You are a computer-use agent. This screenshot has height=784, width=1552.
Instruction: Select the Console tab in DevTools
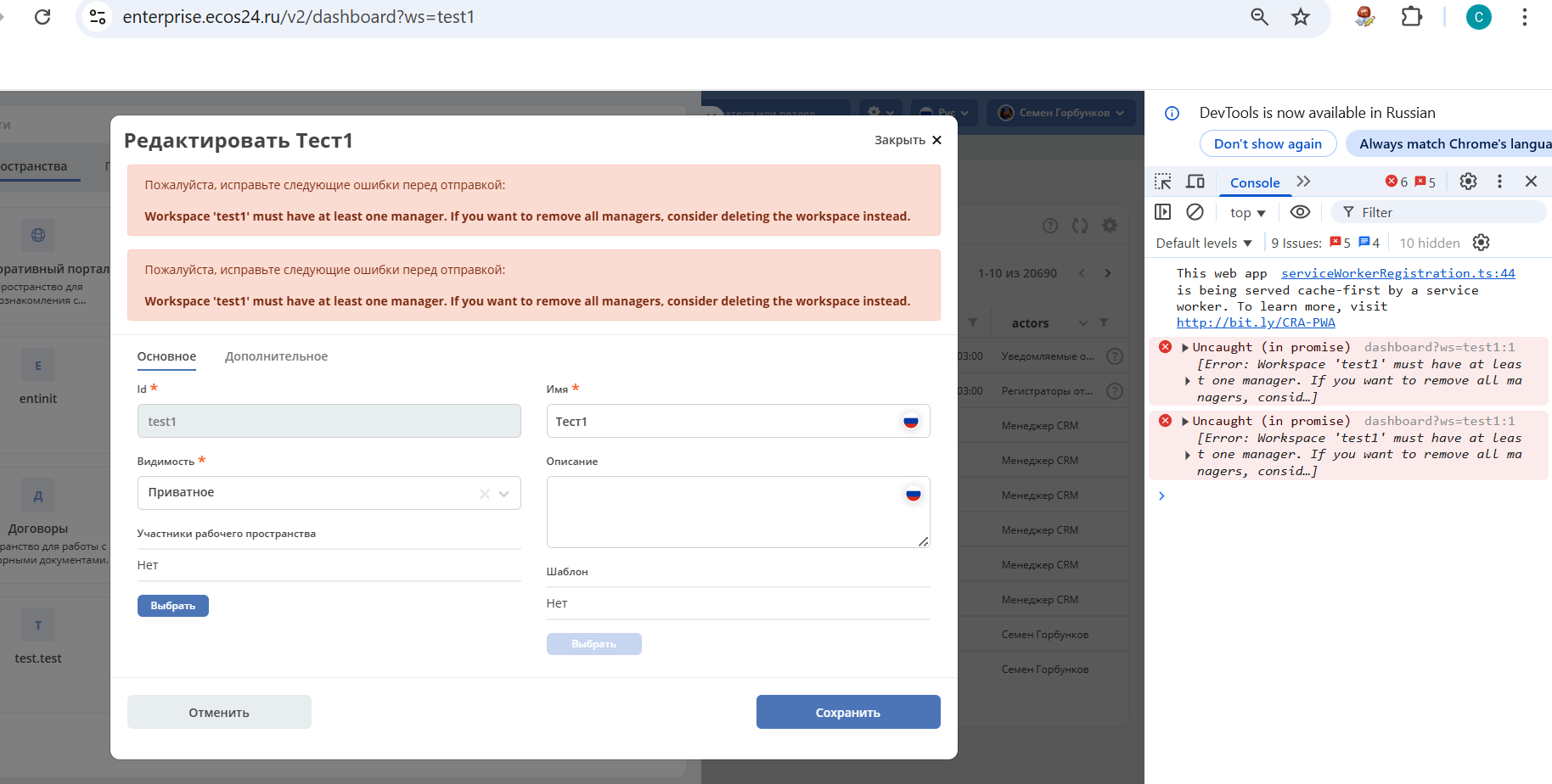click(1254, 182)
